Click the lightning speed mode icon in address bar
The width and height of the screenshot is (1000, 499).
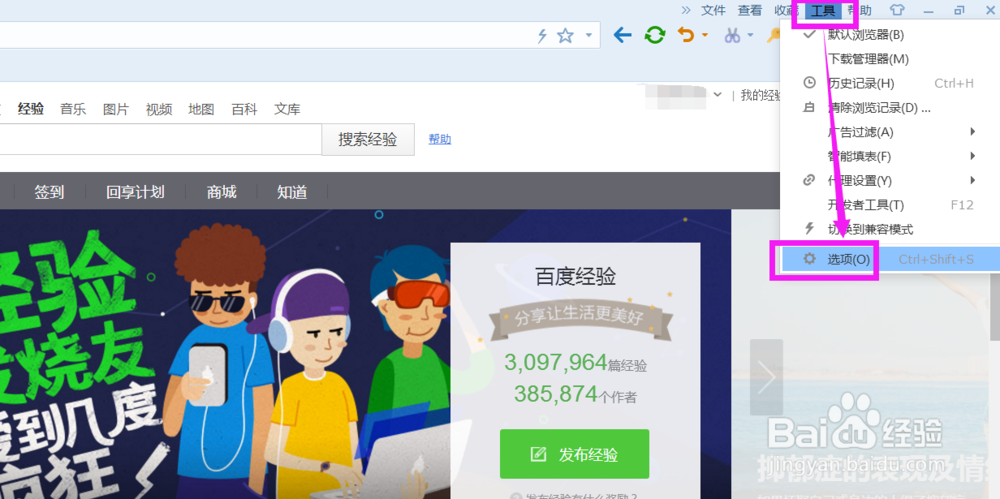coord(542,36)
